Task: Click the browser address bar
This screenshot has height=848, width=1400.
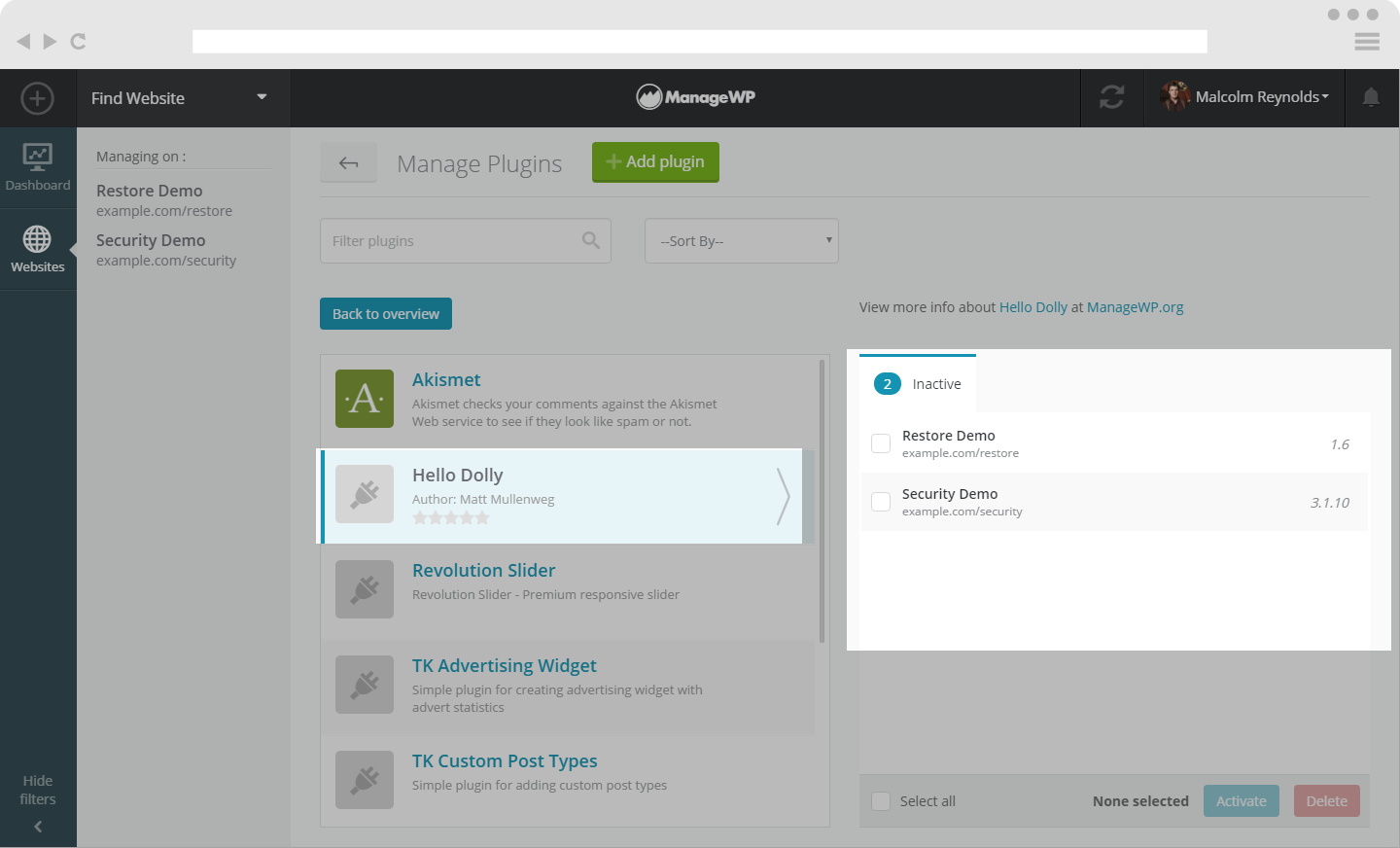Action: (x=700, y=41)
